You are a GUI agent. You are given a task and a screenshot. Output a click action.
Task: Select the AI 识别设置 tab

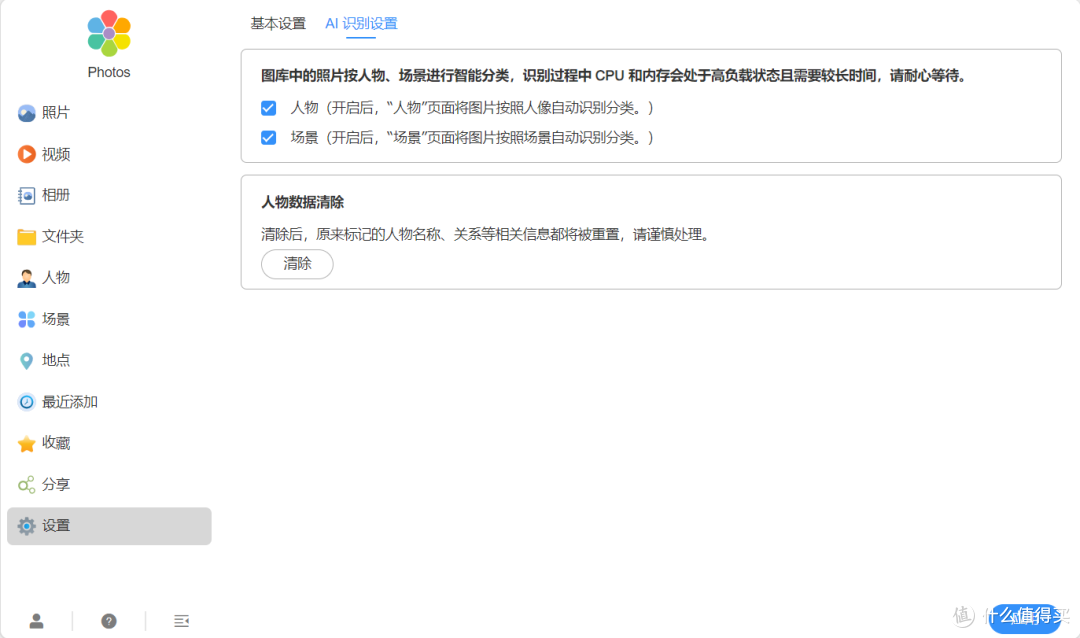pos(361,23)
